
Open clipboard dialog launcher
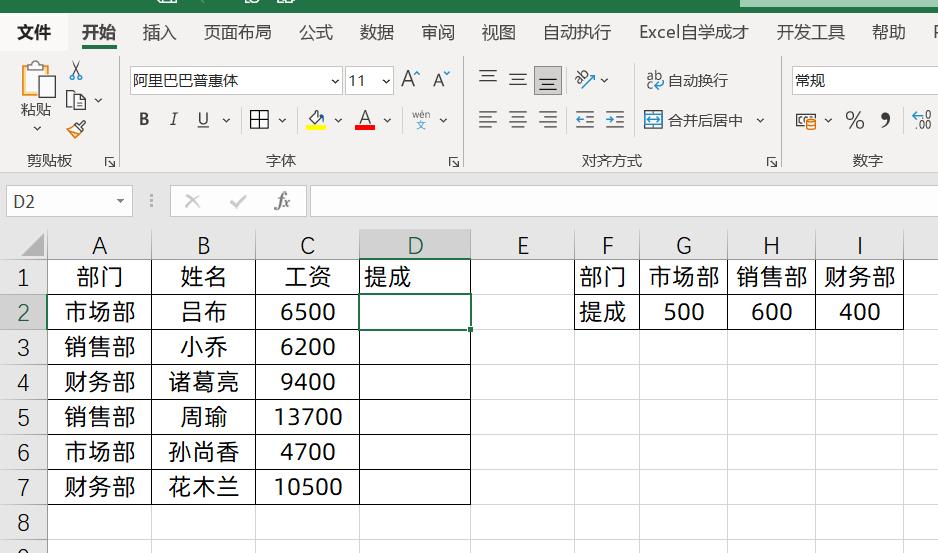tap(109, 162)
